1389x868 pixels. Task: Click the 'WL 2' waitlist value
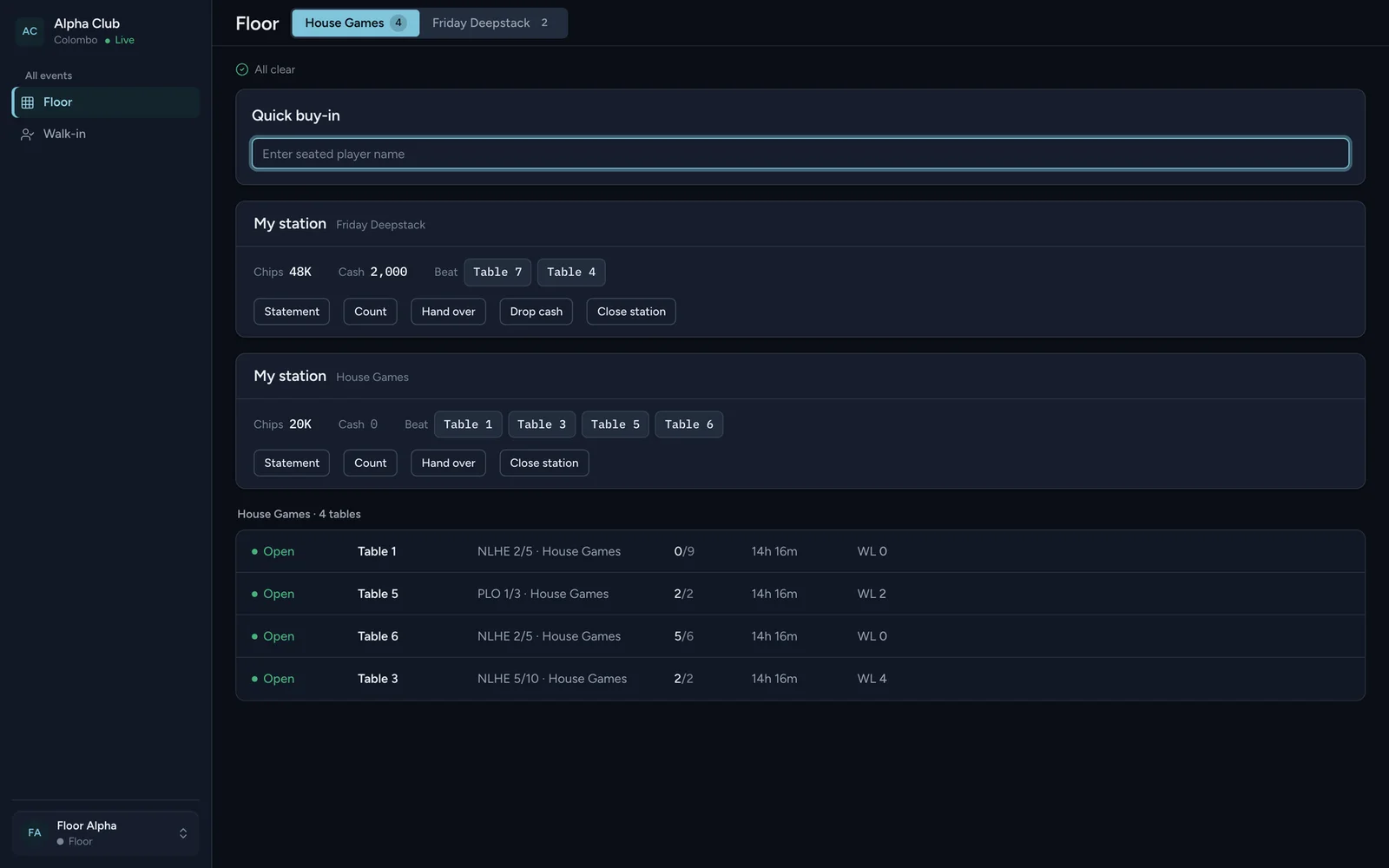point(872,595)
